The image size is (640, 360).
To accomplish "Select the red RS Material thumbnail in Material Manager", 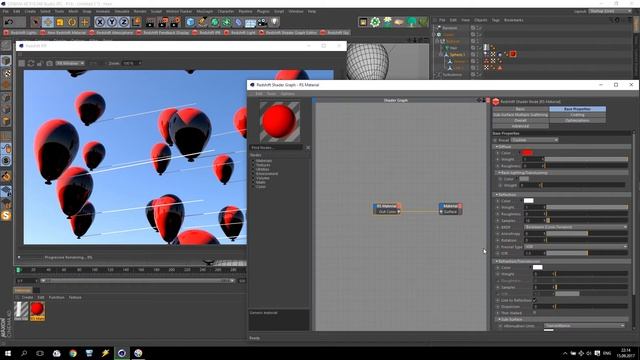I will coord(37,310).
